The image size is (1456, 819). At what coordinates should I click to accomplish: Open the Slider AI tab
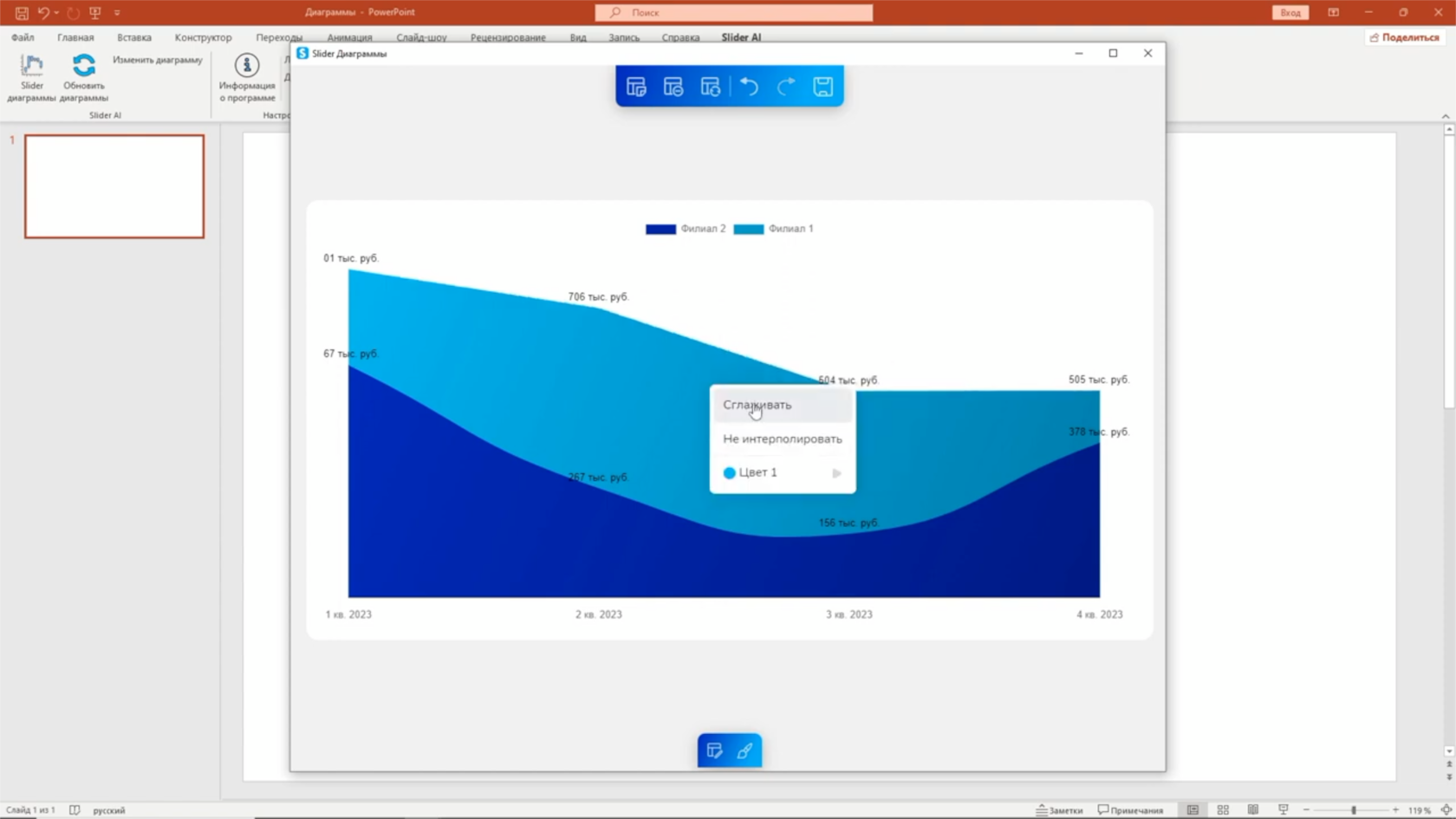[x=741, y=37]
